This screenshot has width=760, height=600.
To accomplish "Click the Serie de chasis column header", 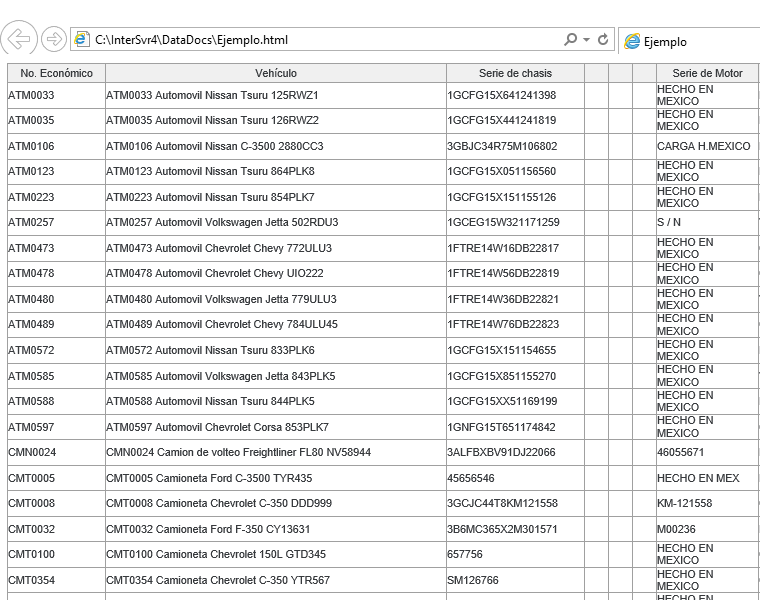I will tap(514, 73).
